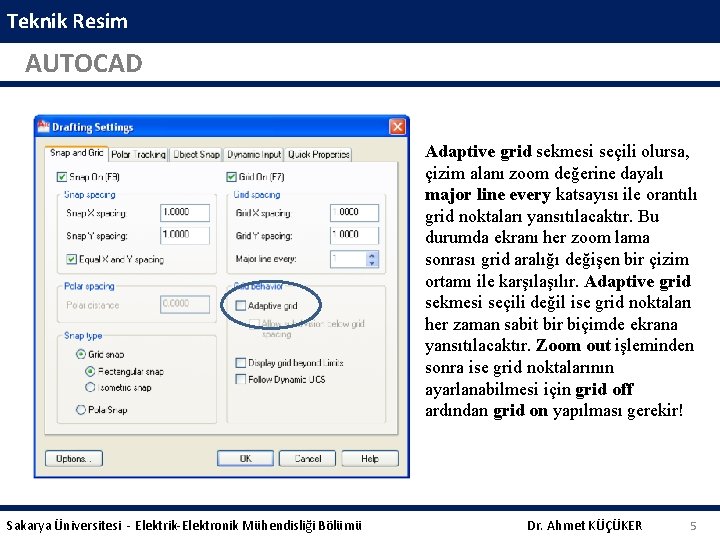Viewport: 720px width, 540px height.
Task: Enable Display grid beyond Limits
Action: tap(241, 363)
